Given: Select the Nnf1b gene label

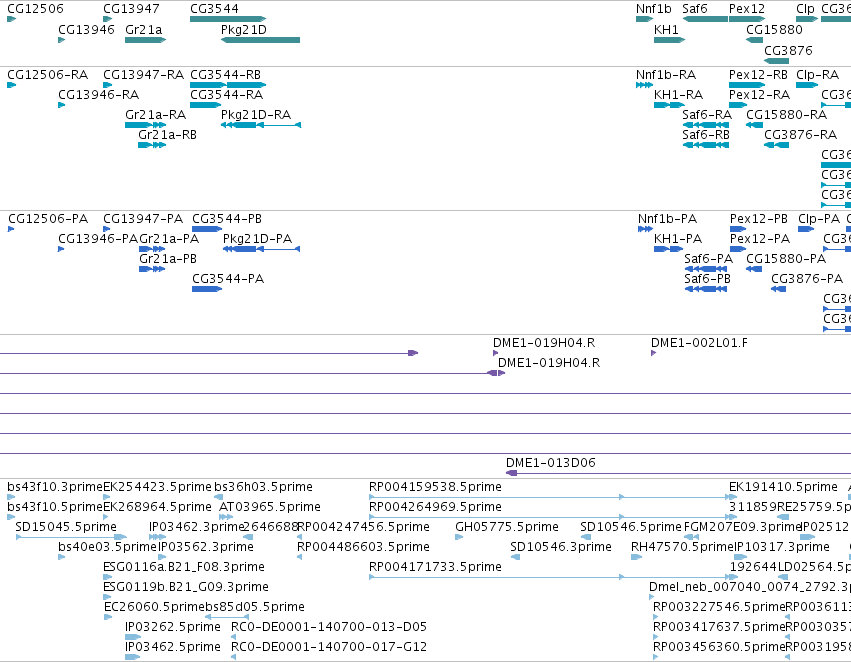Looking at the screenshot, I should tap(653, 9).
